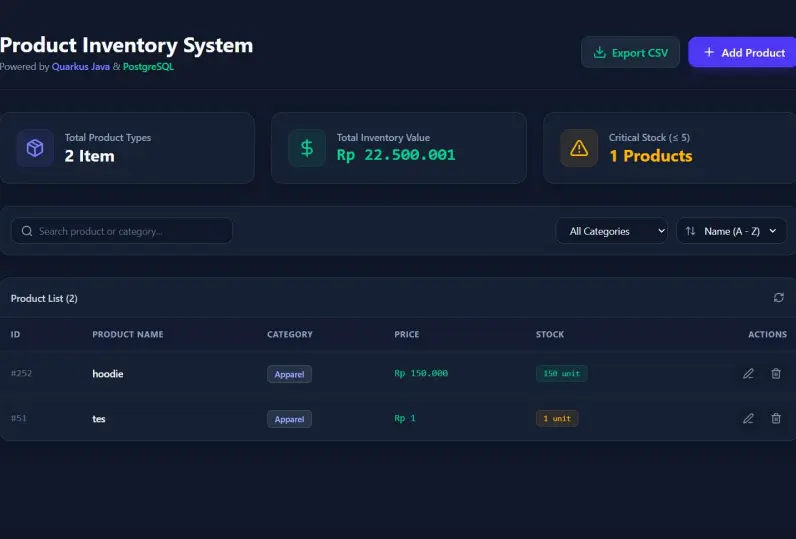
Task: Click the Product List (2) heading
Action: (x=44, y=298)
